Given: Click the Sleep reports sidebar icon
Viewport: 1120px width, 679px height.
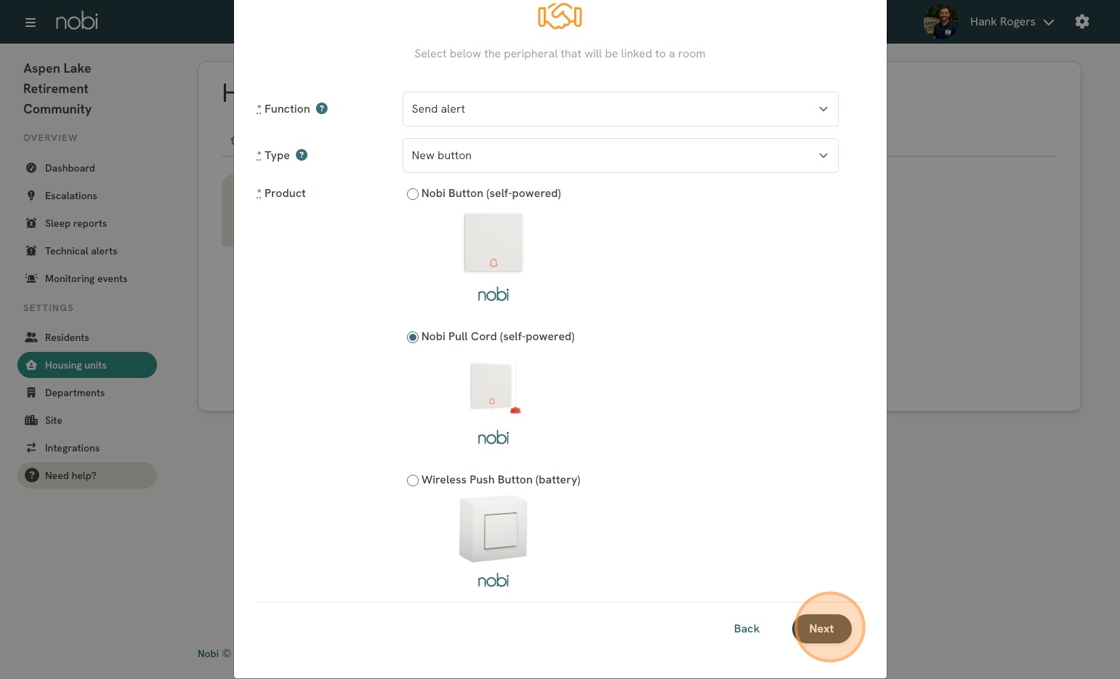Looking at the screenshot, I should (x=31, y=223).
